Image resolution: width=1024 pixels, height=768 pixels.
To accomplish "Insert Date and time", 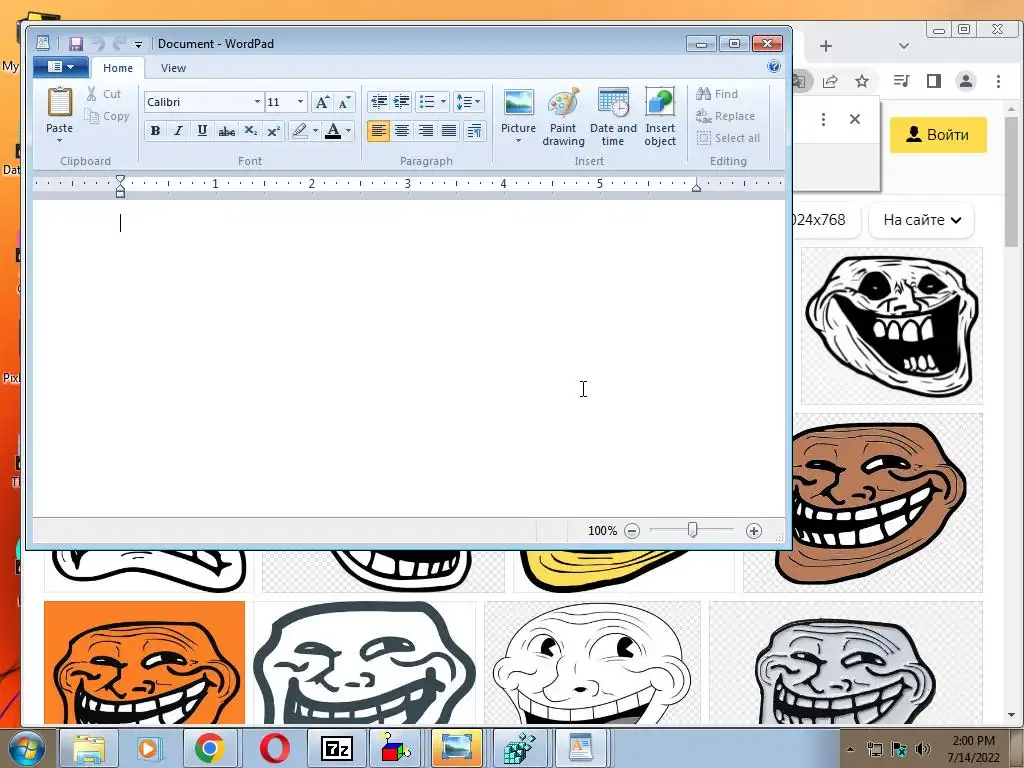I will [x=613, y=116].
